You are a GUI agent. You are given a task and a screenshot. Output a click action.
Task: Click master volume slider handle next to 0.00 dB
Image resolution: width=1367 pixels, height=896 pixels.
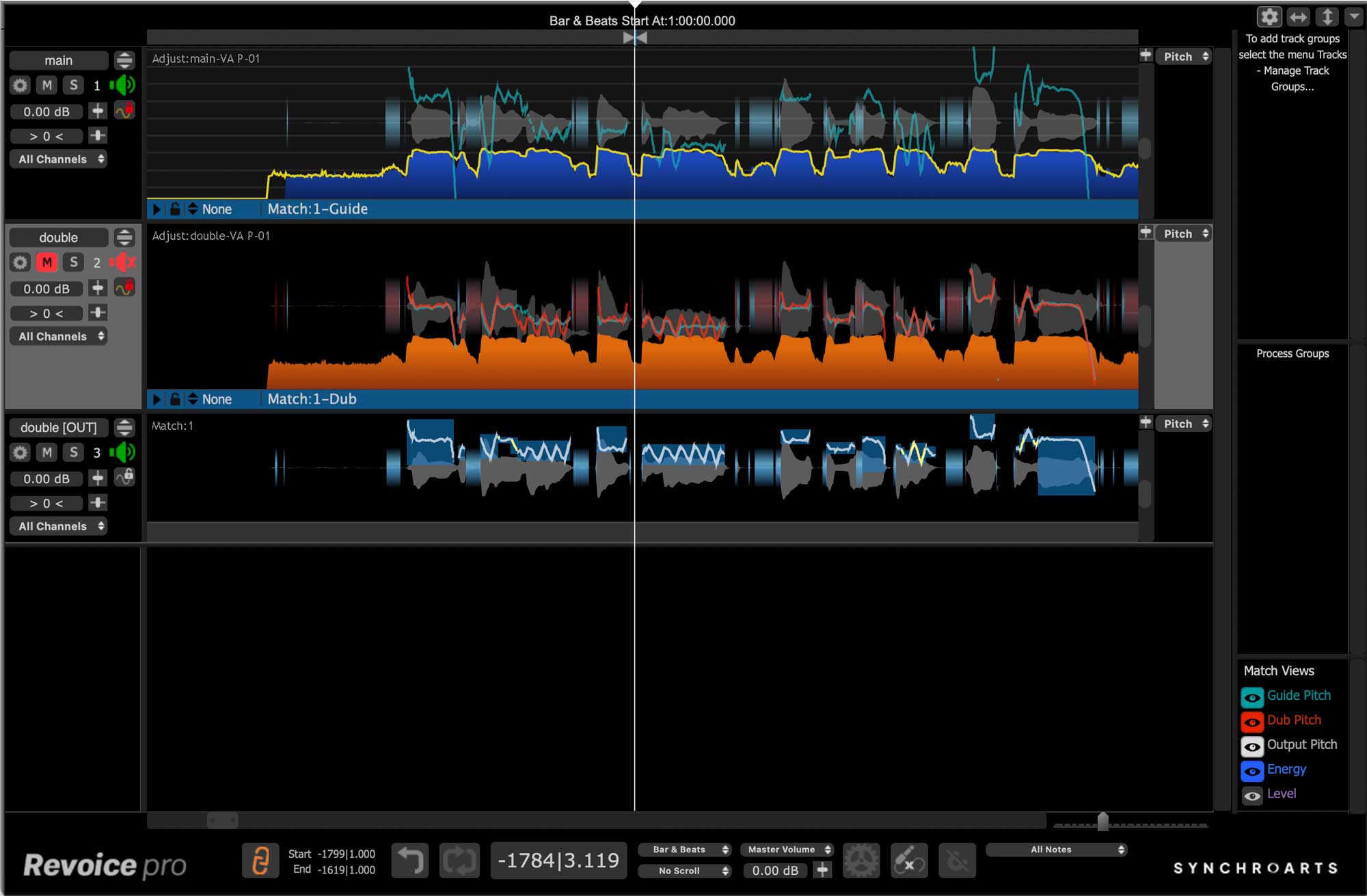tap(822, 870)
